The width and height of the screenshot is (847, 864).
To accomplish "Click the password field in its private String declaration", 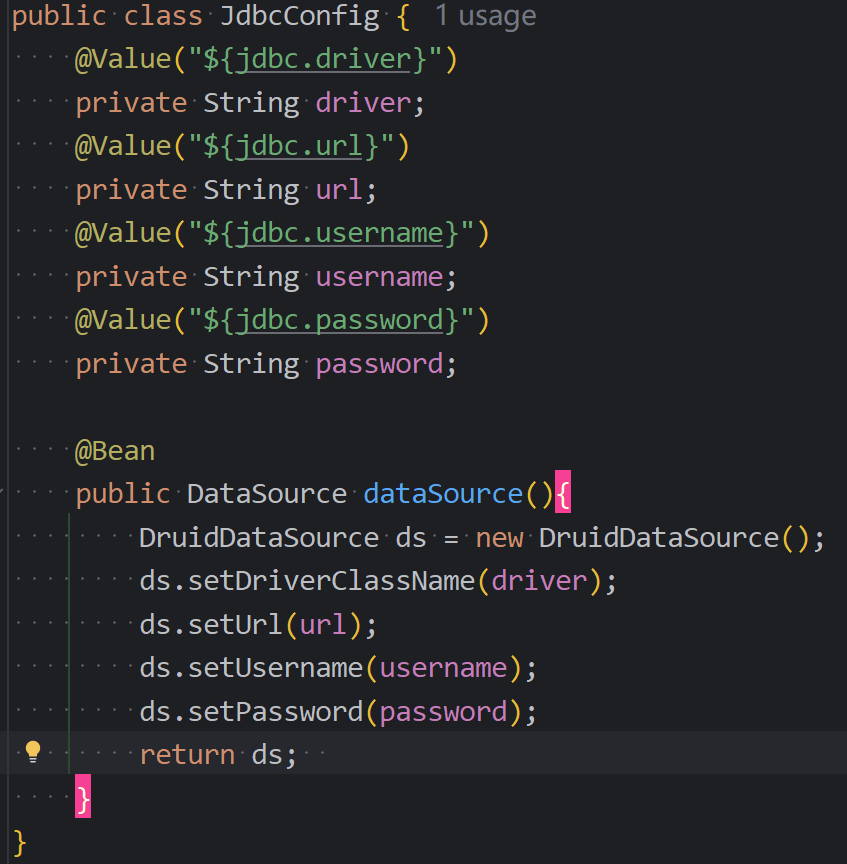I will point(379,364).
